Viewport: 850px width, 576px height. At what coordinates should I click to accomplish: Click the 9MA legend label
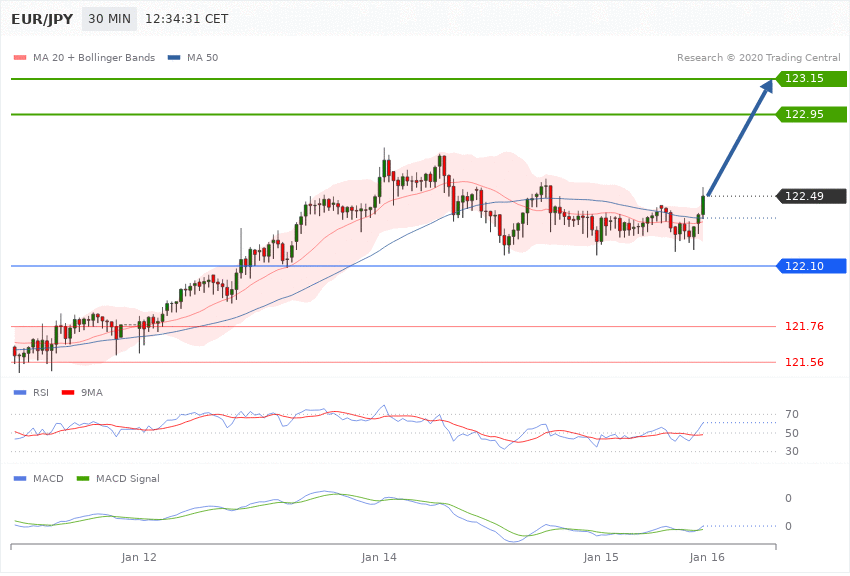click(x=92, y=392)
